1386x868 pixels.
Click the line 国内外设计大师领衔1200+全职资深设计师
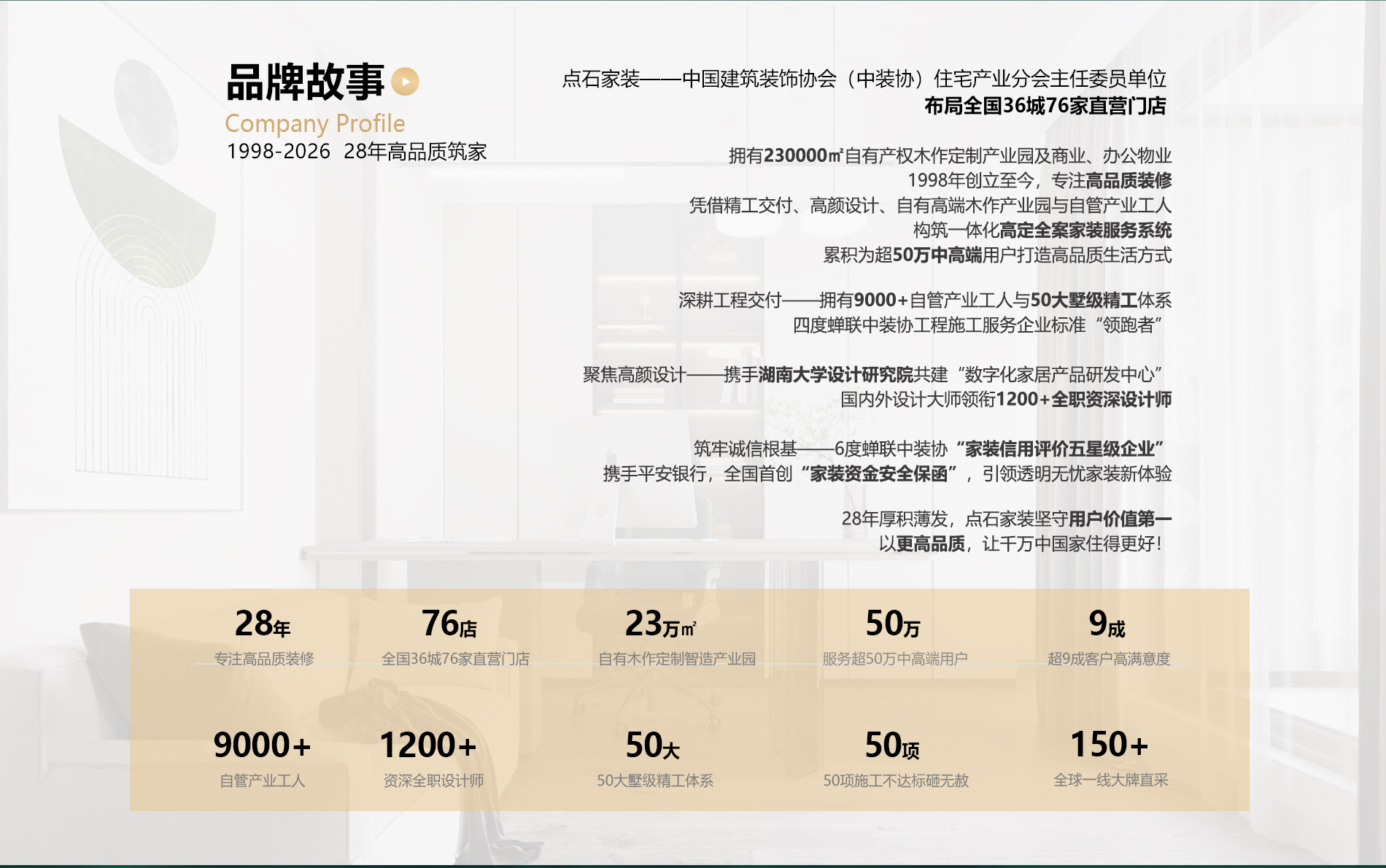1006,399
